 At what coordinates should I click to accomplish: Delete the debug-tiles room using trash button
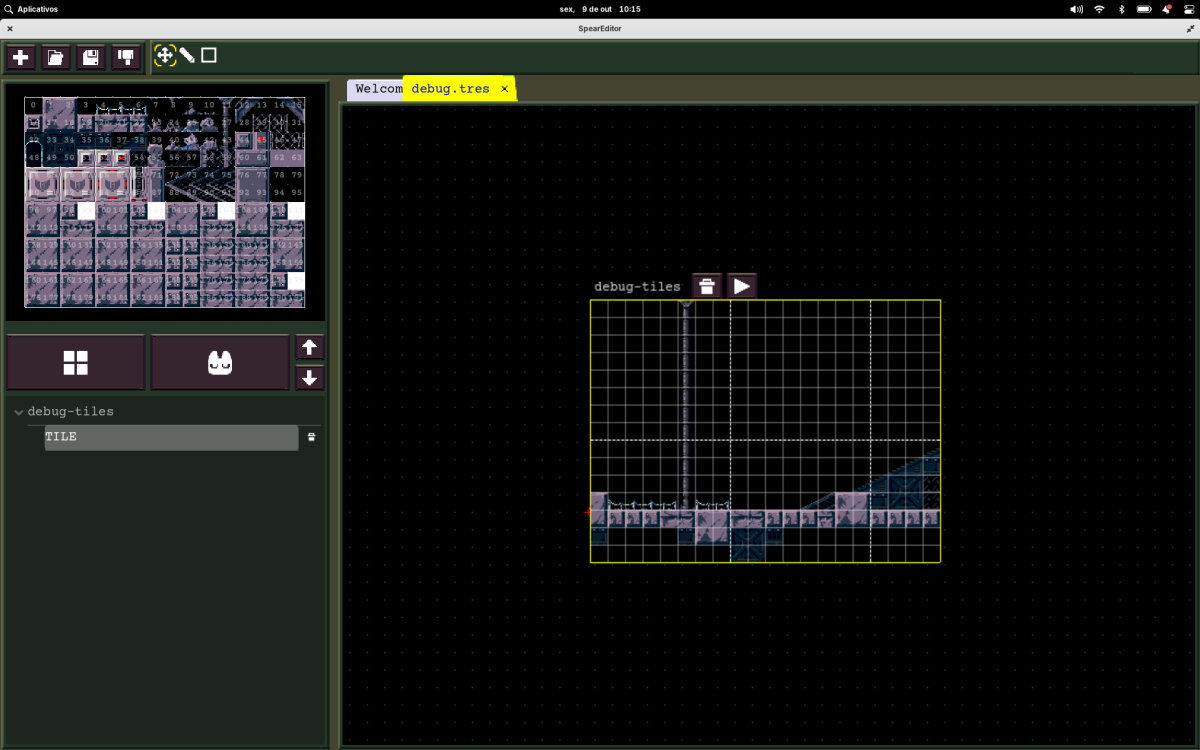(707, 287)
